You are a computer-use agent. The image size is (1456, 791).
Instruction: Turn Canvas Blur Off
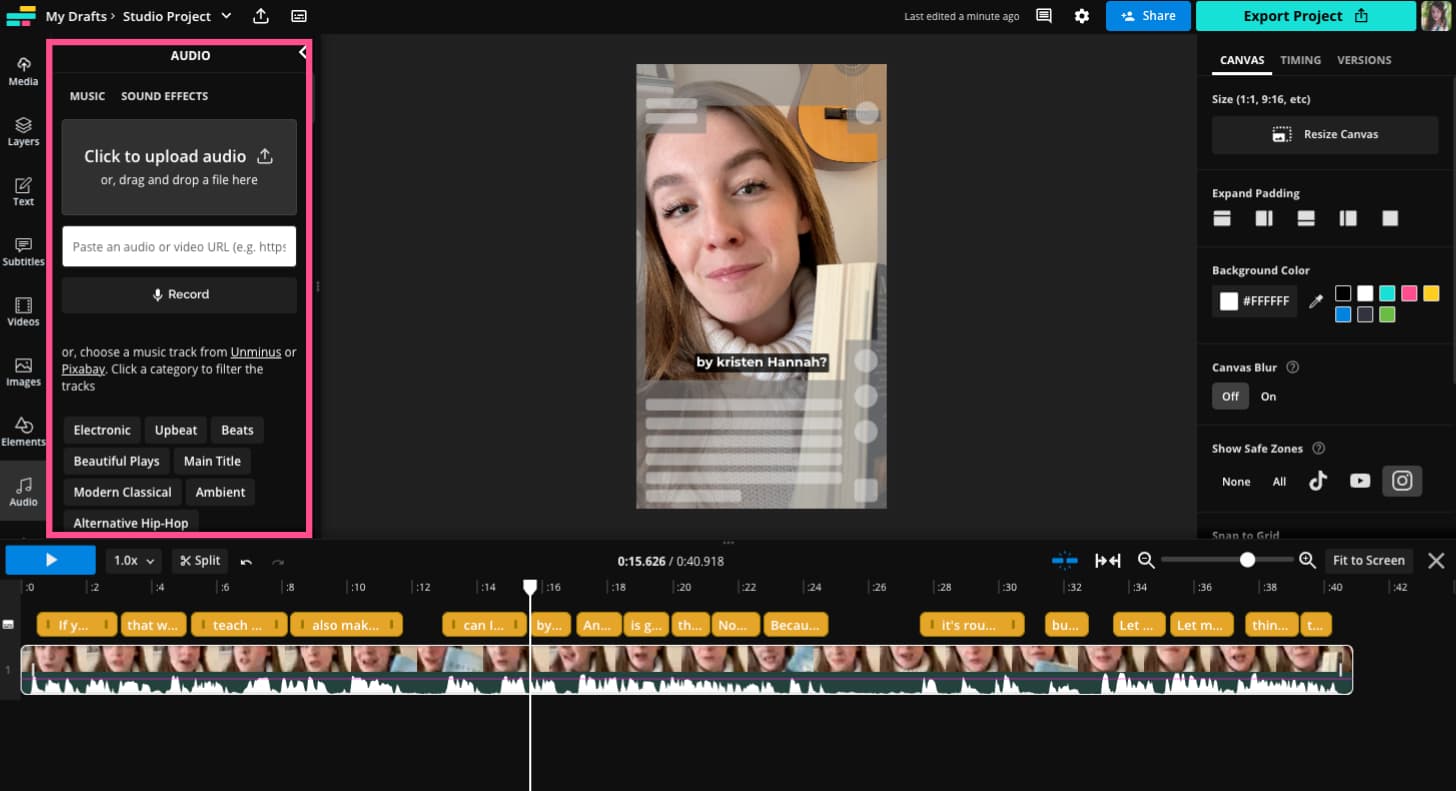pyautogui.click(x=1230, y=396)
